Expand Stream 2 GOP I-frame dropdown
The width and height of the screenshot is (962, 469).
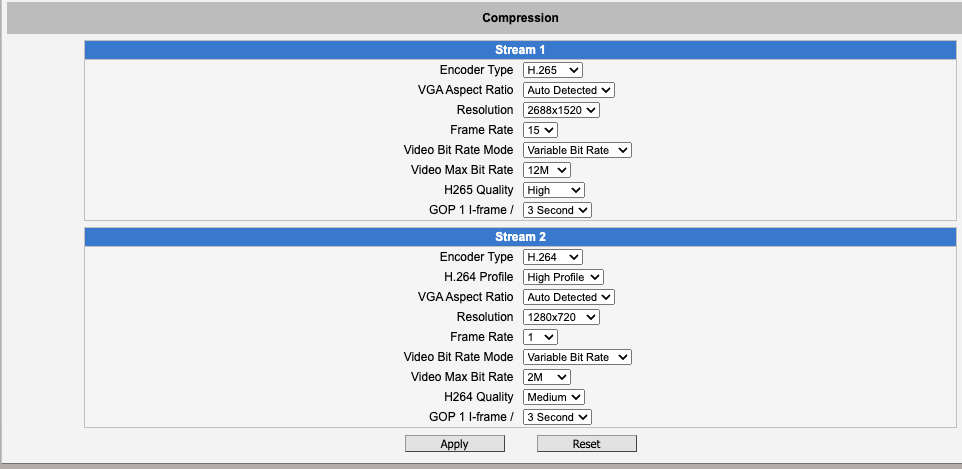pyautogui.click(x=557, y=417)
